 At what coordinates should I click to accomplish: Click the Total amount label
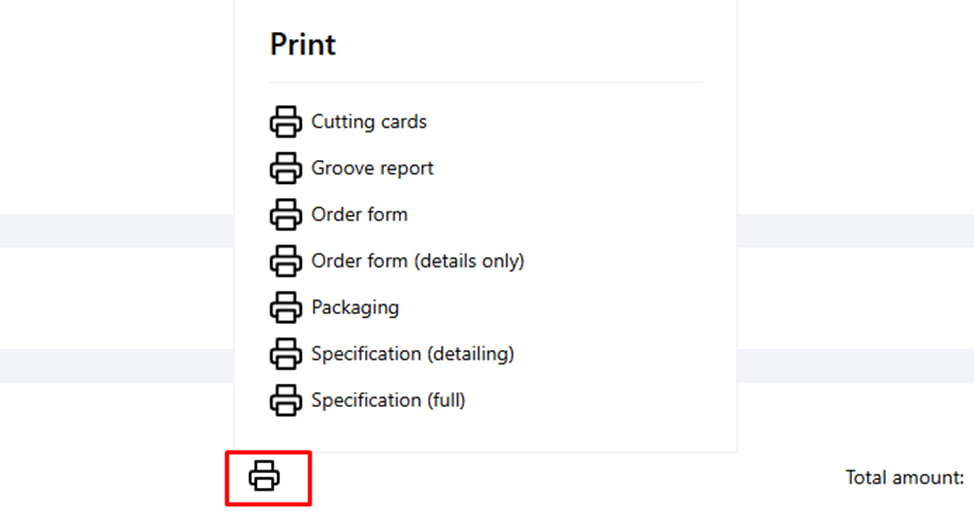click(904, 478)
